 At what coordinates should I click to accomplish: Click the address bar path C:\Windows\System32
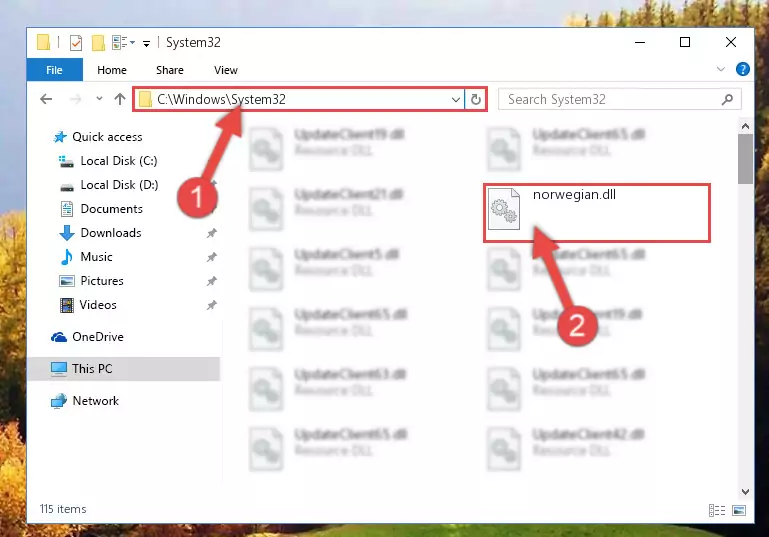[x=221, y=100]
